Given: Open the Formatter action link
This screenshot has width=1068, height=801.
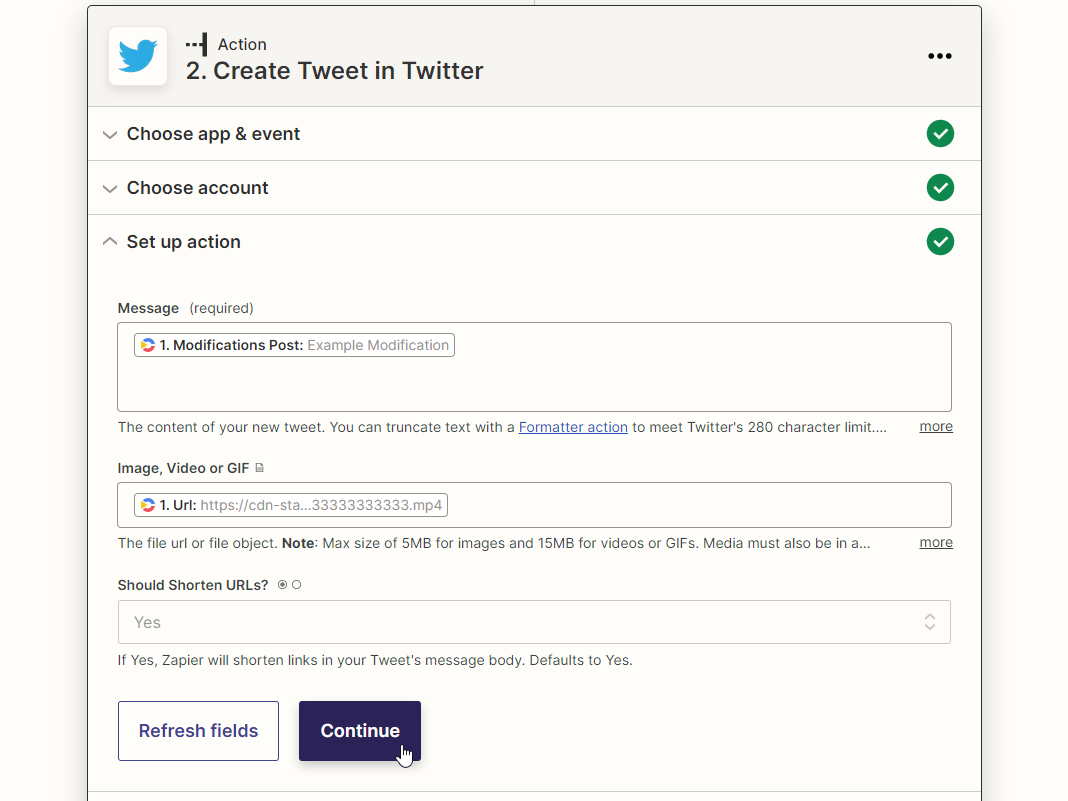Looking at the screenshot, I should tap(573, 427).
